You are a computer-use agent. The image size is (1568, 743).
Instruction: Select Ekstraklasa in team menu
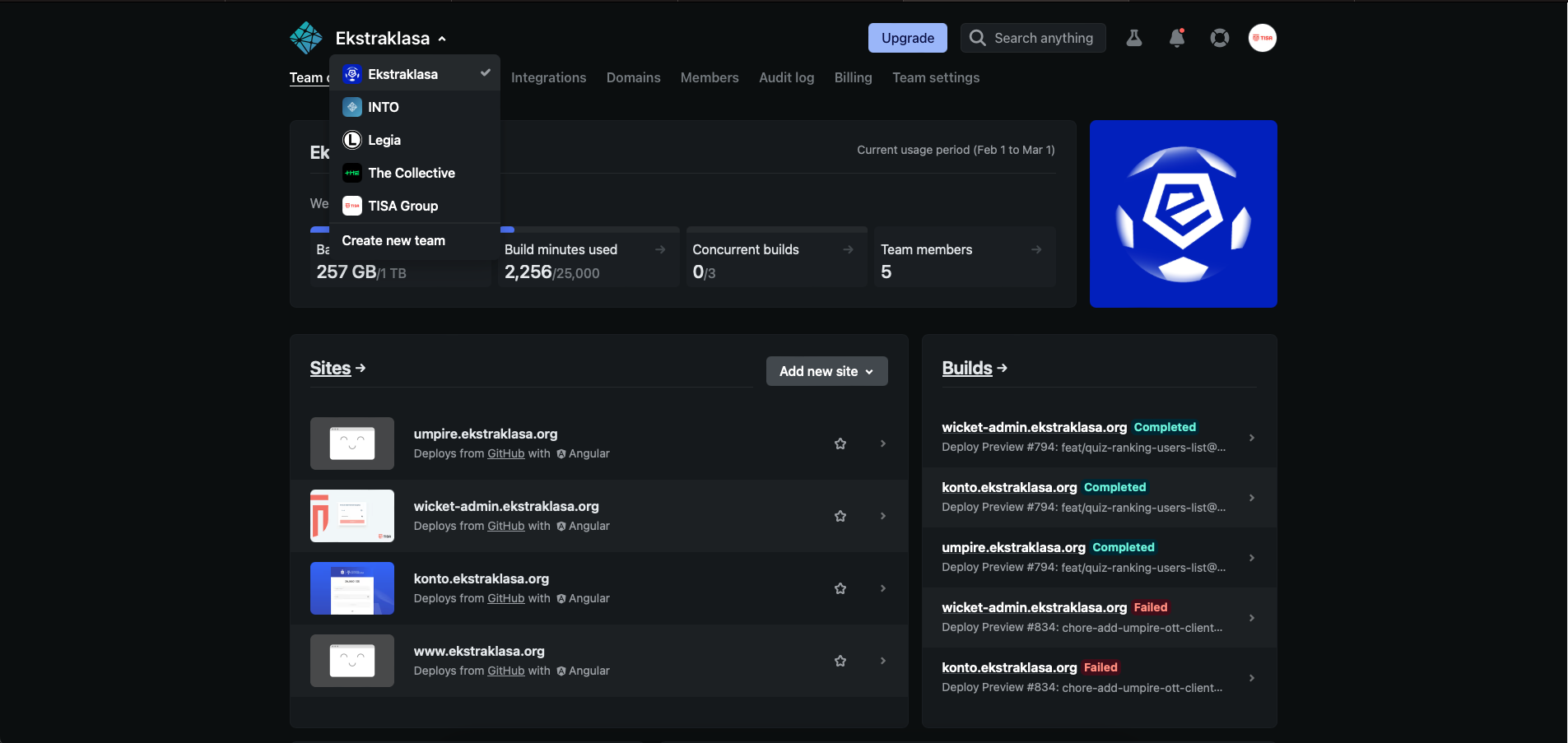[415, 74]
